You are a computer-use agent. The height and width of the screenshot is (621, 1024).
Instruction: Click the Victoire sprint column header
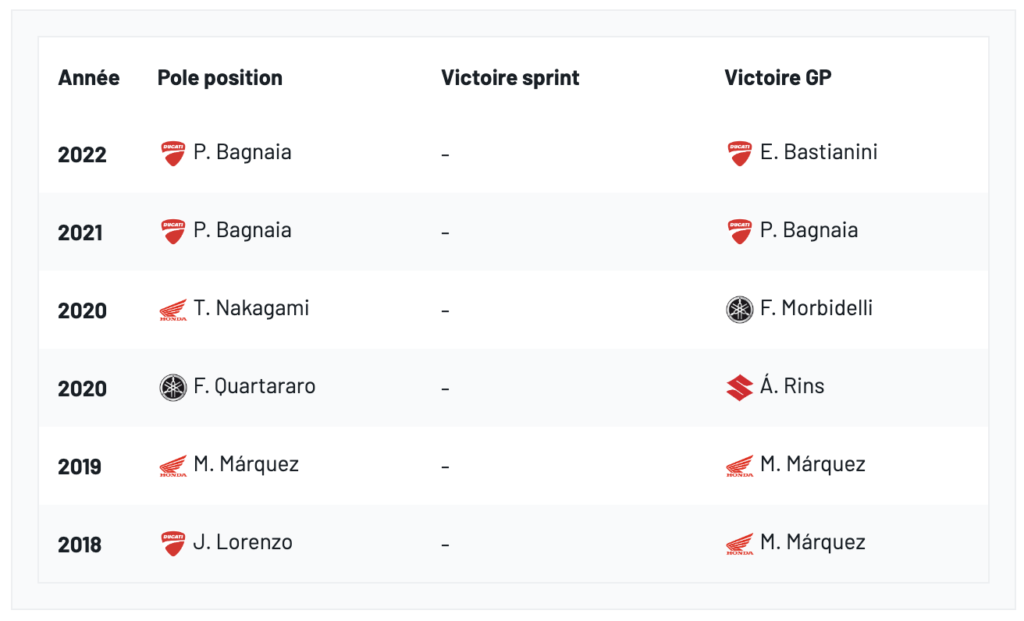point(510,78)
